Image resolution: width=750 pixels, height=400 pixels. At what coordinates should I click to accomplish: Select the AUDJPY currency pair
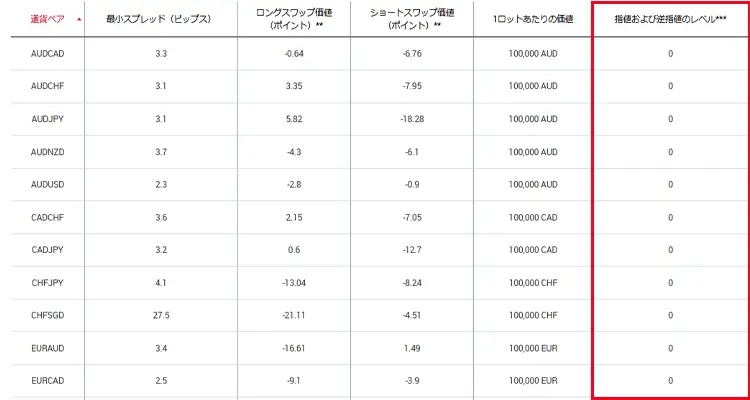47,119
